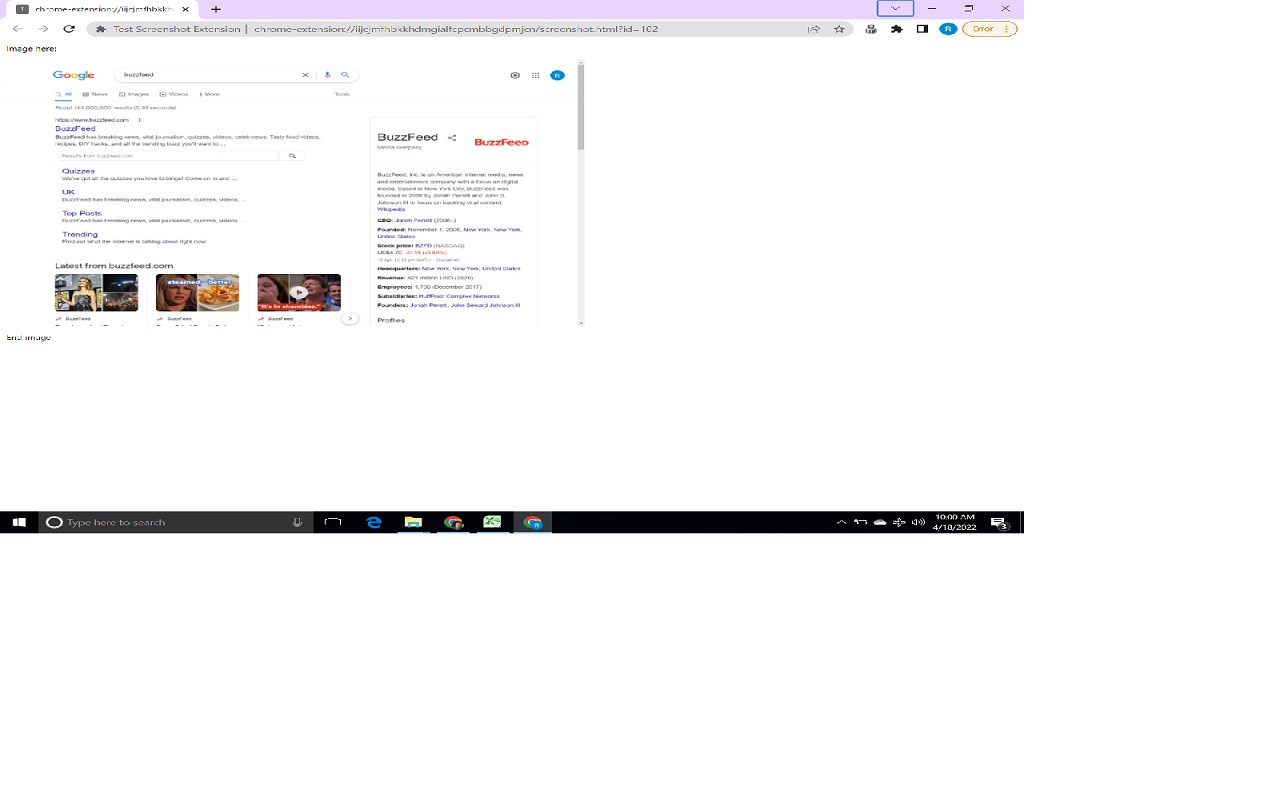This screenshot has width=1280, height=800.
Task: Open the BZFD stock ticker link
Action: click(x=423, y=245)
